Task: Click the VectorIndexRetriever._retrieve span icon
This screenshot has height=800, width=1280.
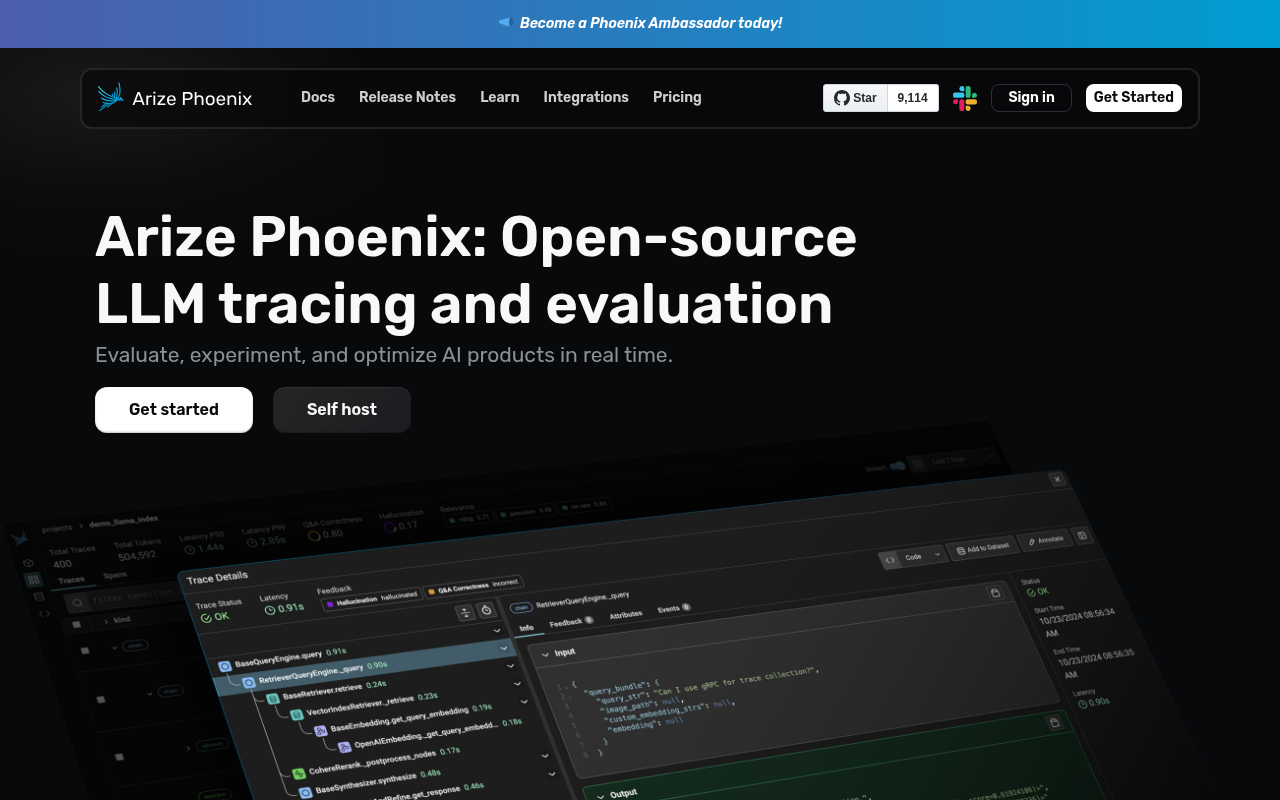Action: point(297,715)
